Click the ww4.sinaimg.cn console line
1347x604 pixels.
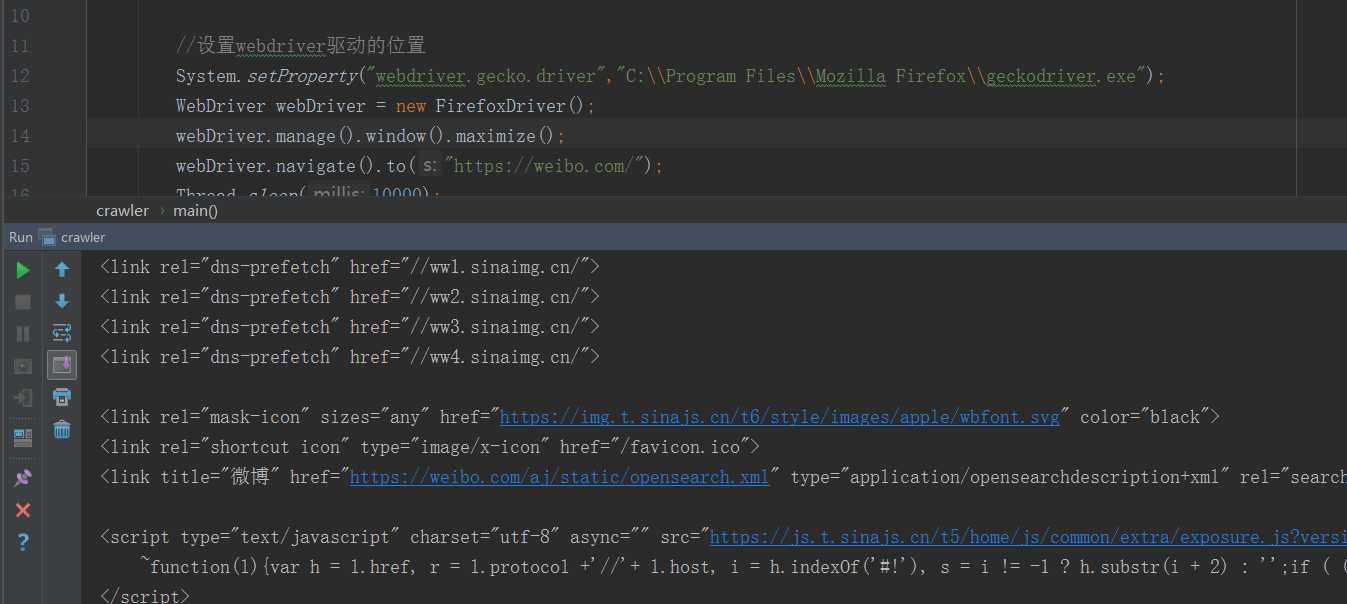(x=350, y=357)
